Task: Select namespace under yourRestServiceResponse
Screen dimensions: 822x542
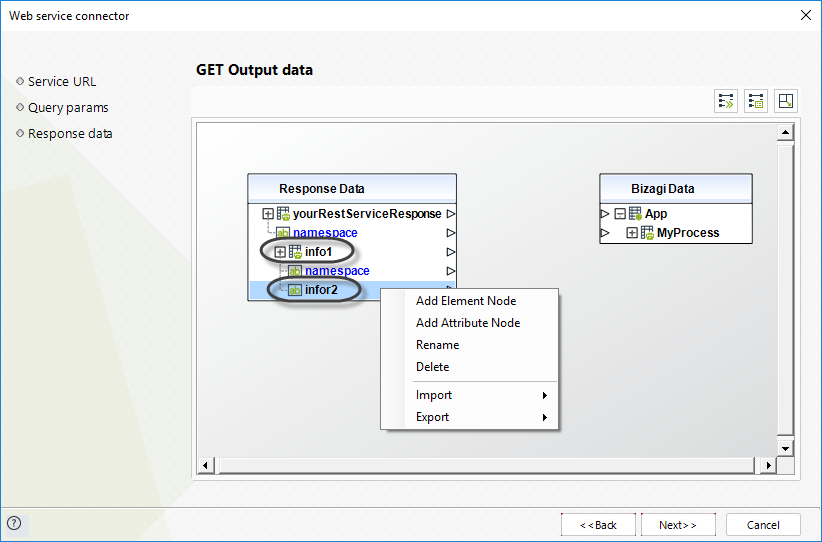Action: [x=325, y=233]
